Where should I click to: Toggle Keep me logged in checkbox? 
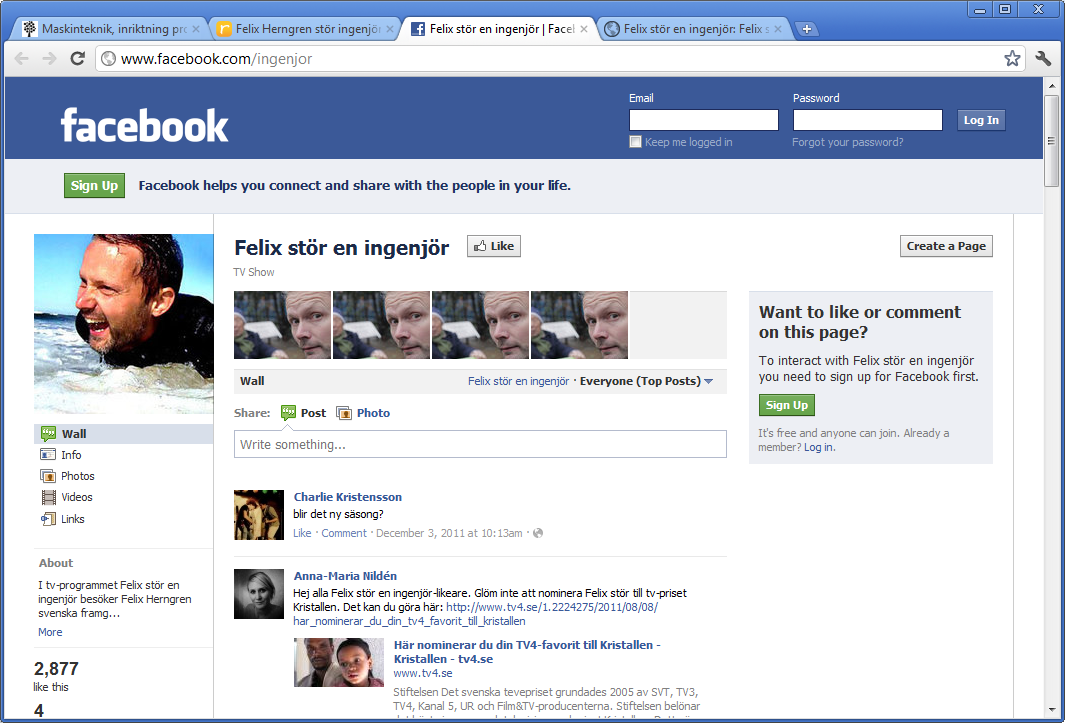point(636,141)
